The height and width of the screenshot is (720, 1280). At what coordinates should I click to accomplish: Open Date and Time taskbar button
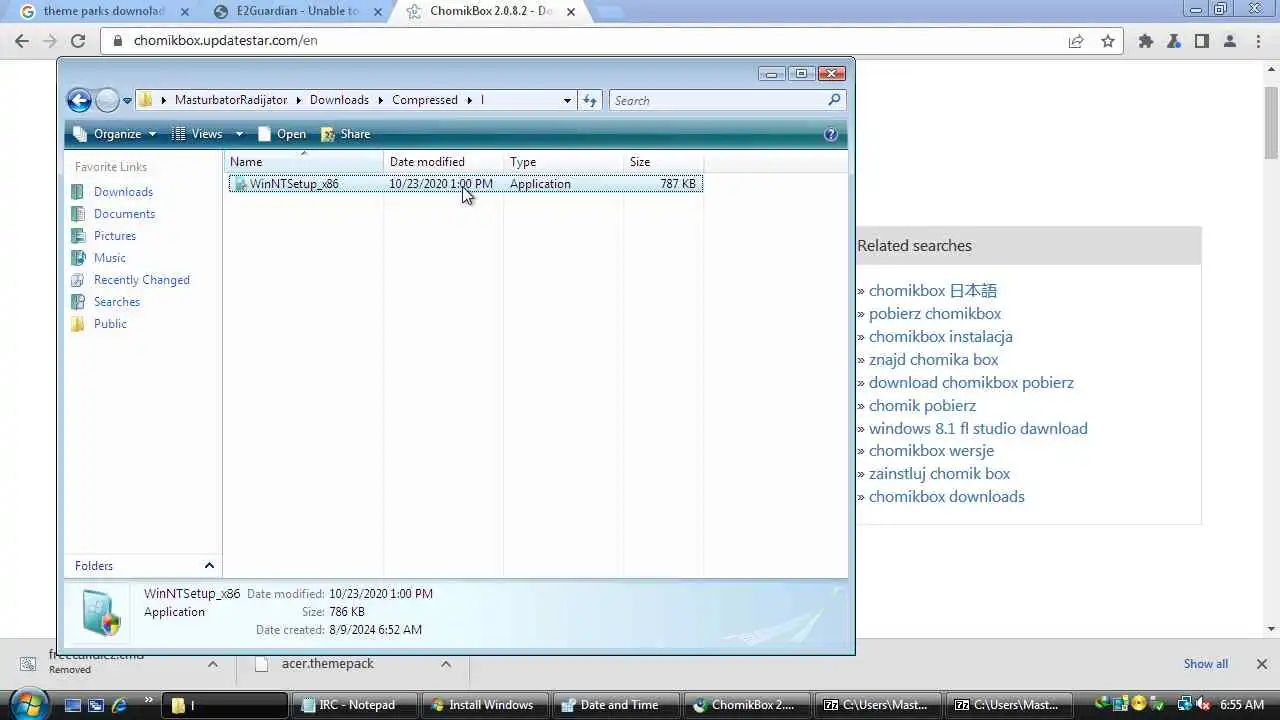tap(617, 705)
